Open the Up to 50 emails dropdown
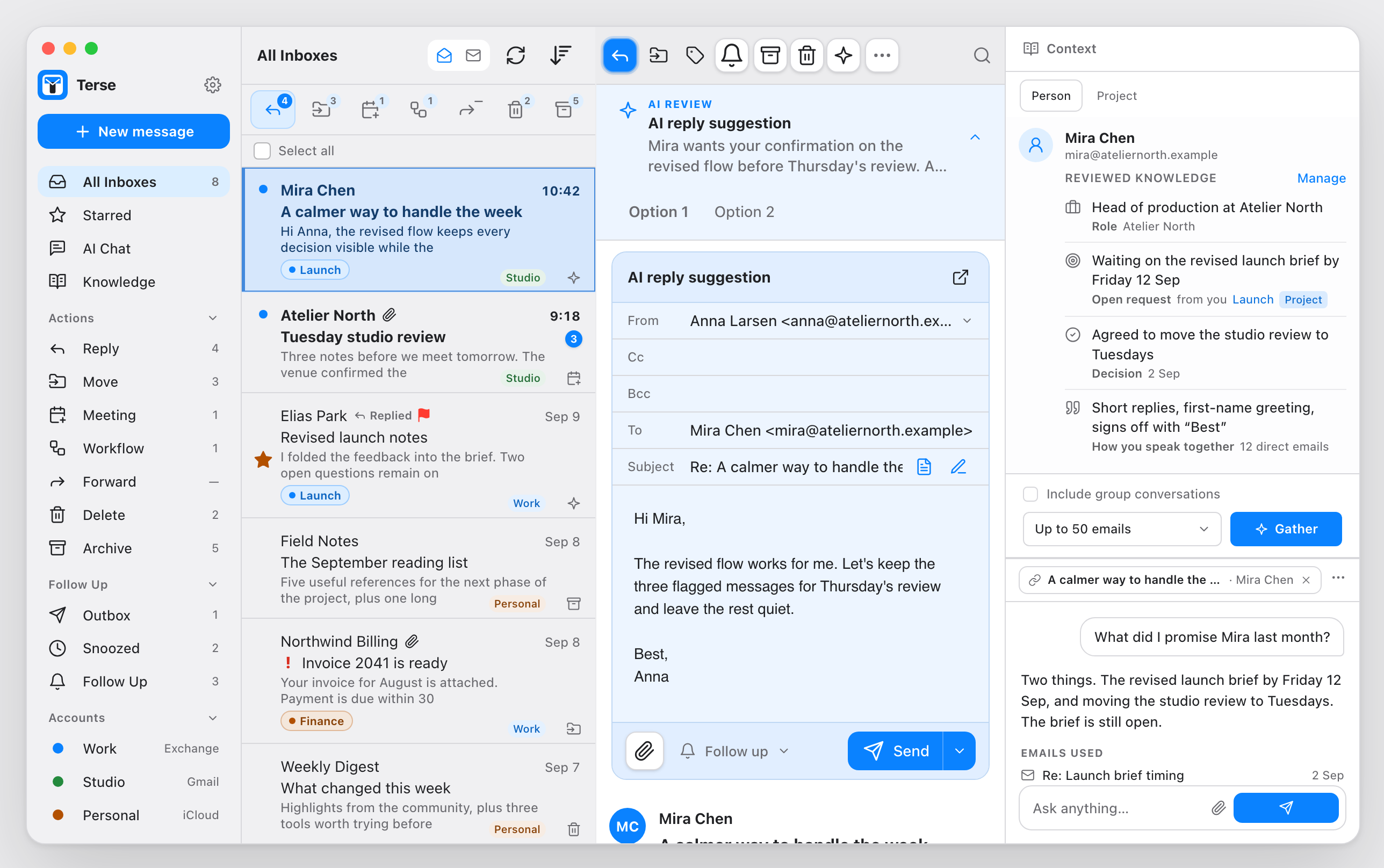The height and width of the screenshot is (868, 1384). point(1122,529)
